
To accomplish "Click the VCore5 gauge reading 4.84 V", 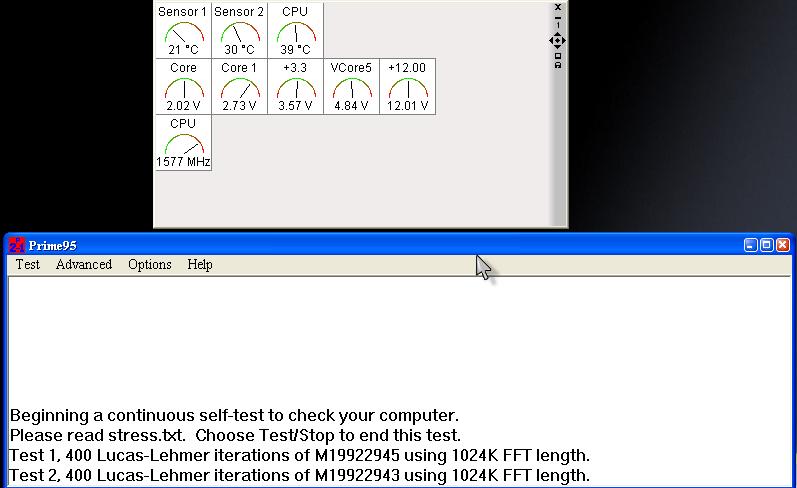I will click(x=351, y=86).
